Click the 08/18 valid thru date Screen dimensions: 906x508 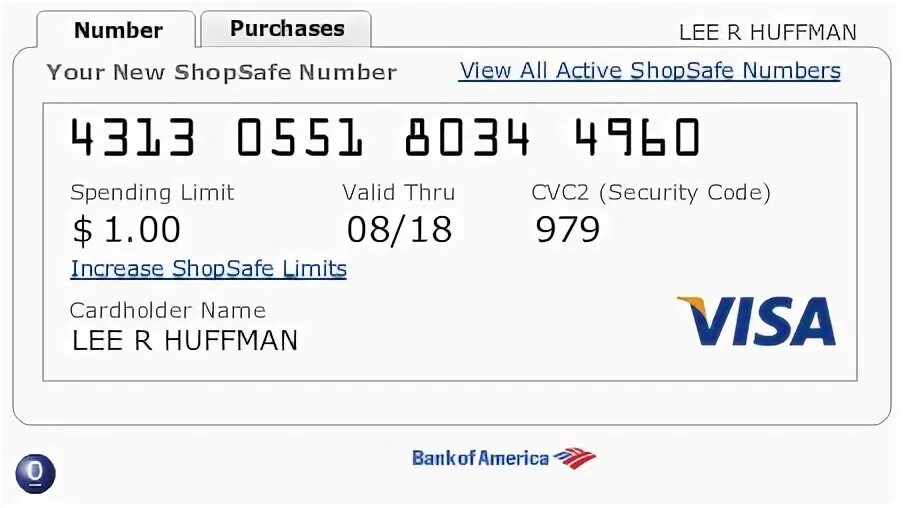399,229
